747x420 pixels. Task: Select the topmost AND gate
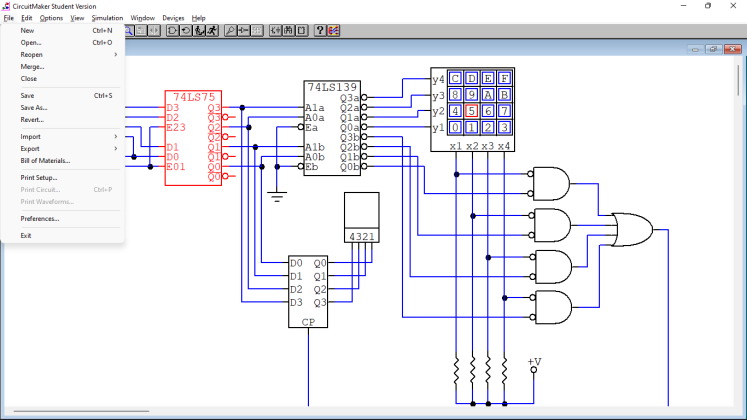[x=551, y=184]
